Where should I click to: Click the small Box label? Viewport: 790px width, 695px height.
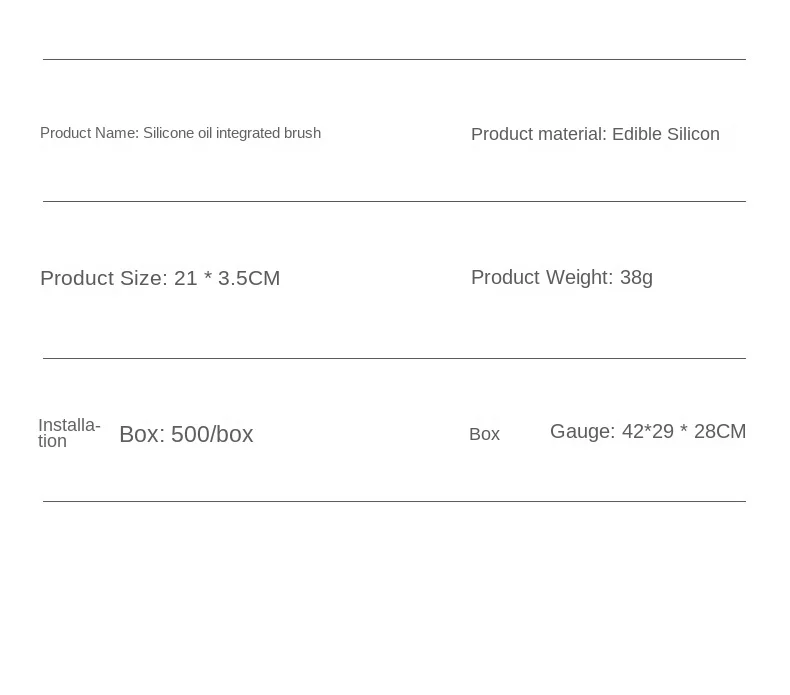(x=484, y=434)
